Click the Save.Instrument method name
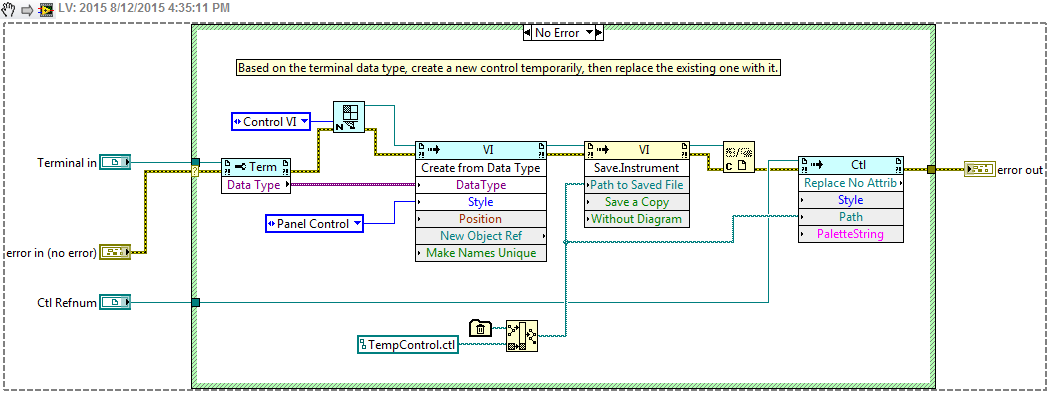This screenshot has width=1050, height=394. (x=637, y=168)
